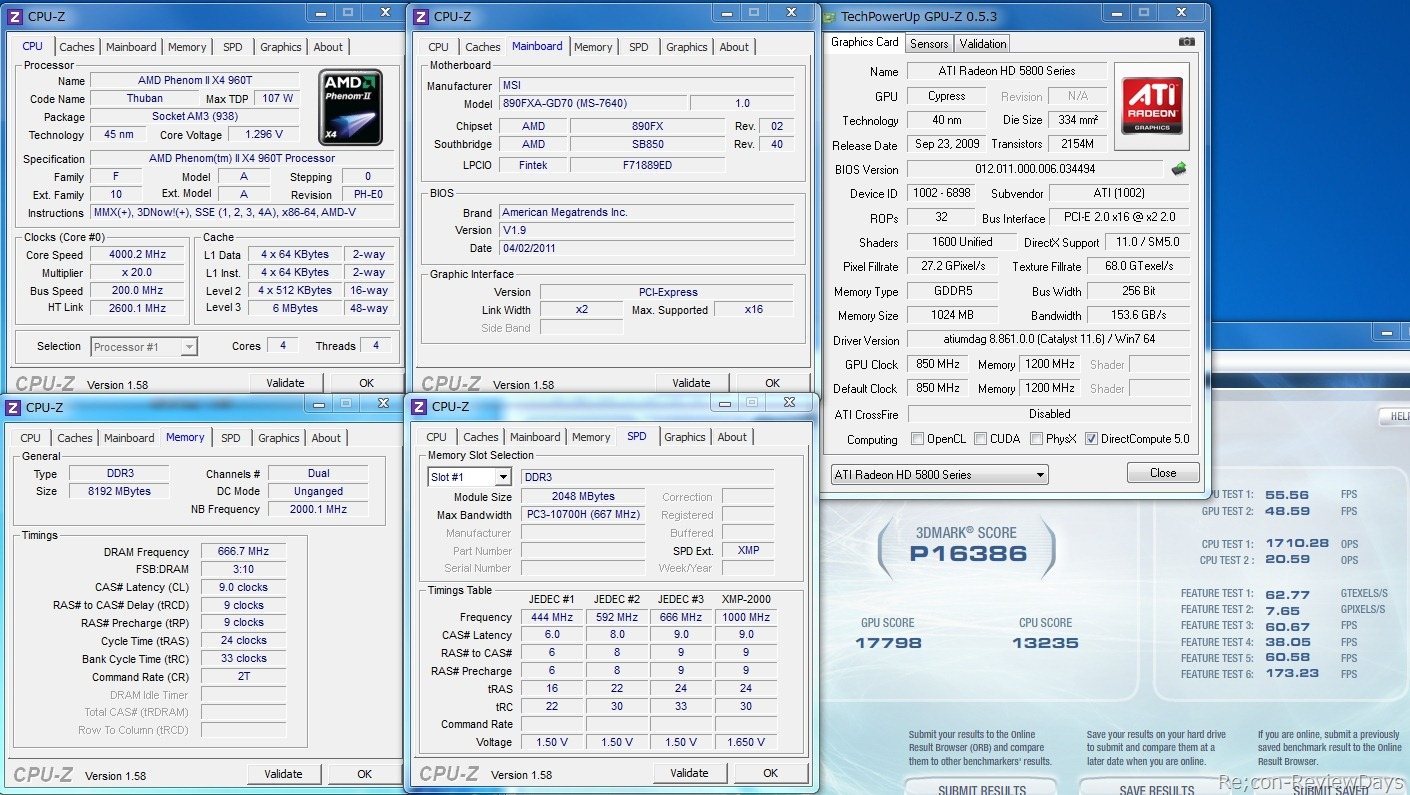Click the CPU-Z icon in SPD window title bar
The height and width of the screenshot is (795, 1410).
419,406
